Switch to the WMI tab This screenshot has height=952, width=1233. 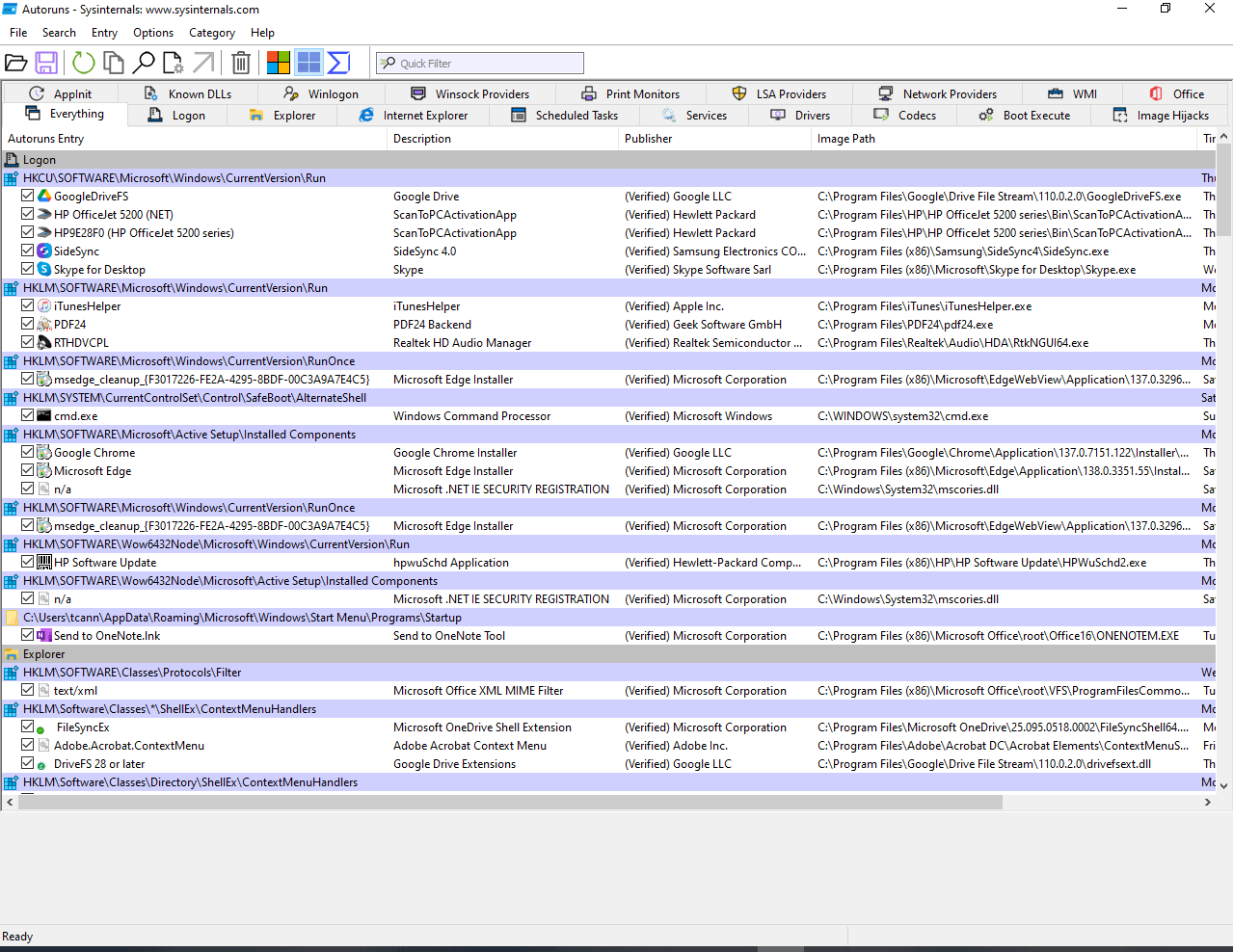[1072, 93]
